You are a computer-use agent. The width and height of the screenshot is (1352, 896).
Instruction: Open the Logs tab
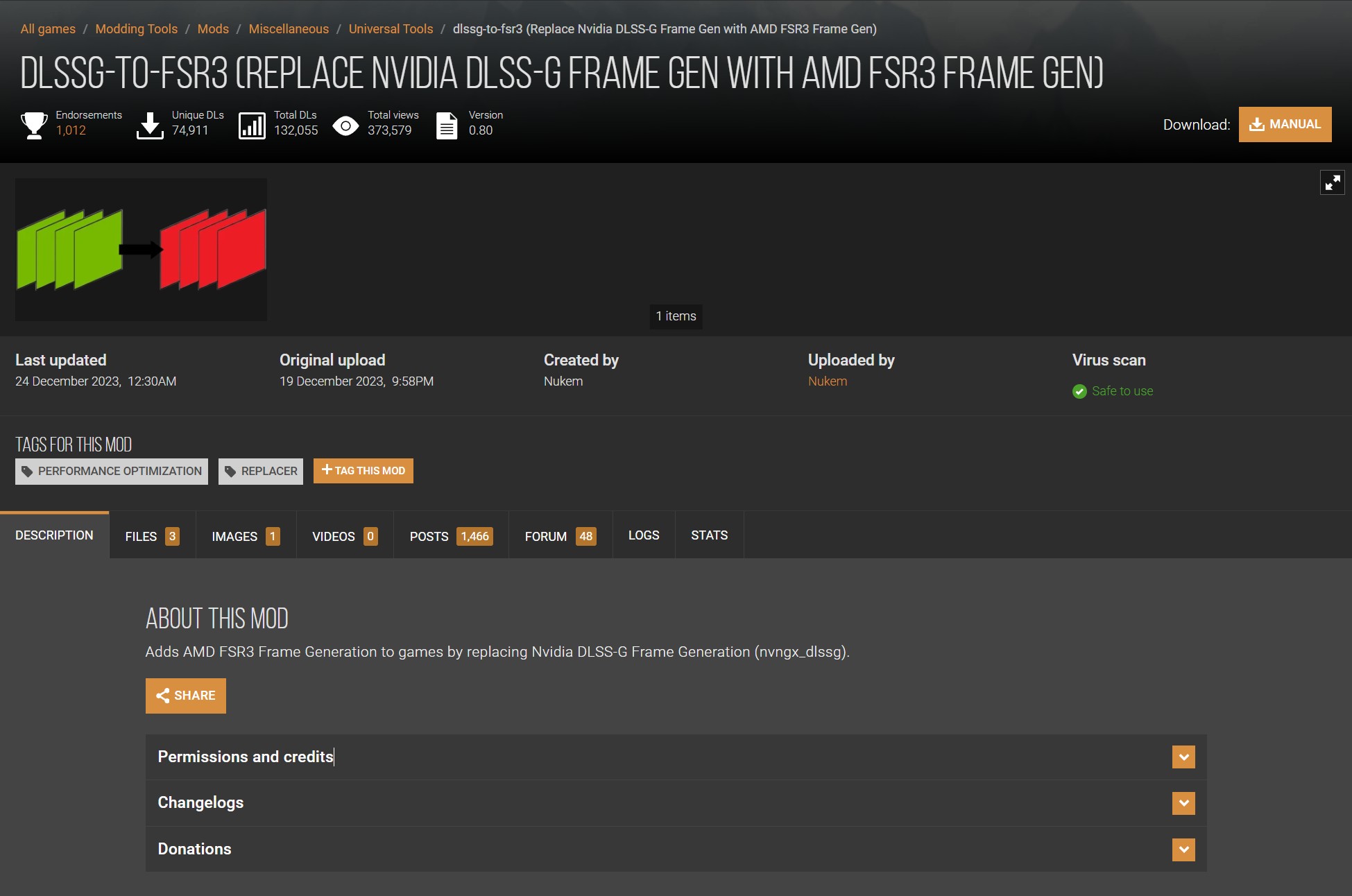point(644,535)
